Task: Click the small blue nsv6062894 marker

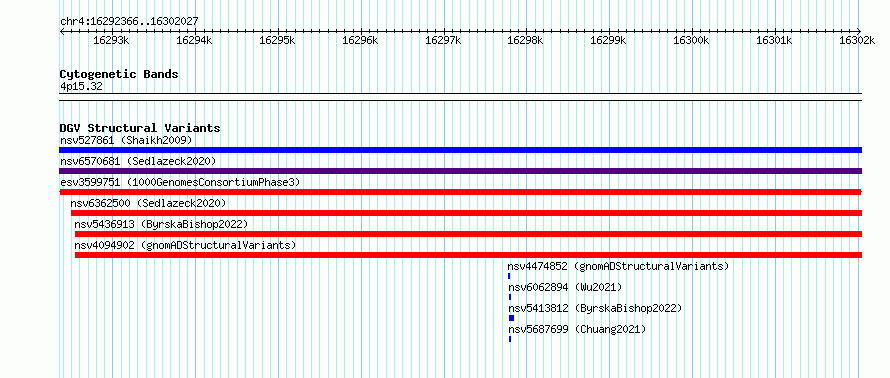Action: 510,297
